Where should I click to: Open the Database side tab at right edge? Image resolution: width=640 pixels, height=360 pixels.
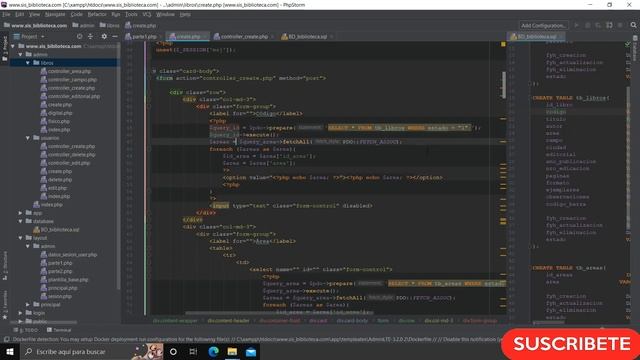point(635,48)
